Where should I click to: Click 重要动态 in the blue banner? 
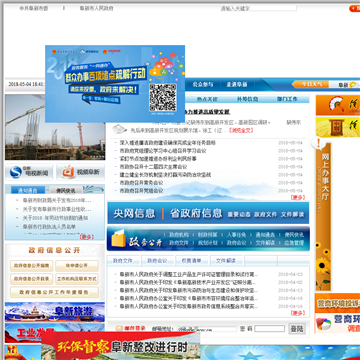pyautogui.click(x=239, y=214)
